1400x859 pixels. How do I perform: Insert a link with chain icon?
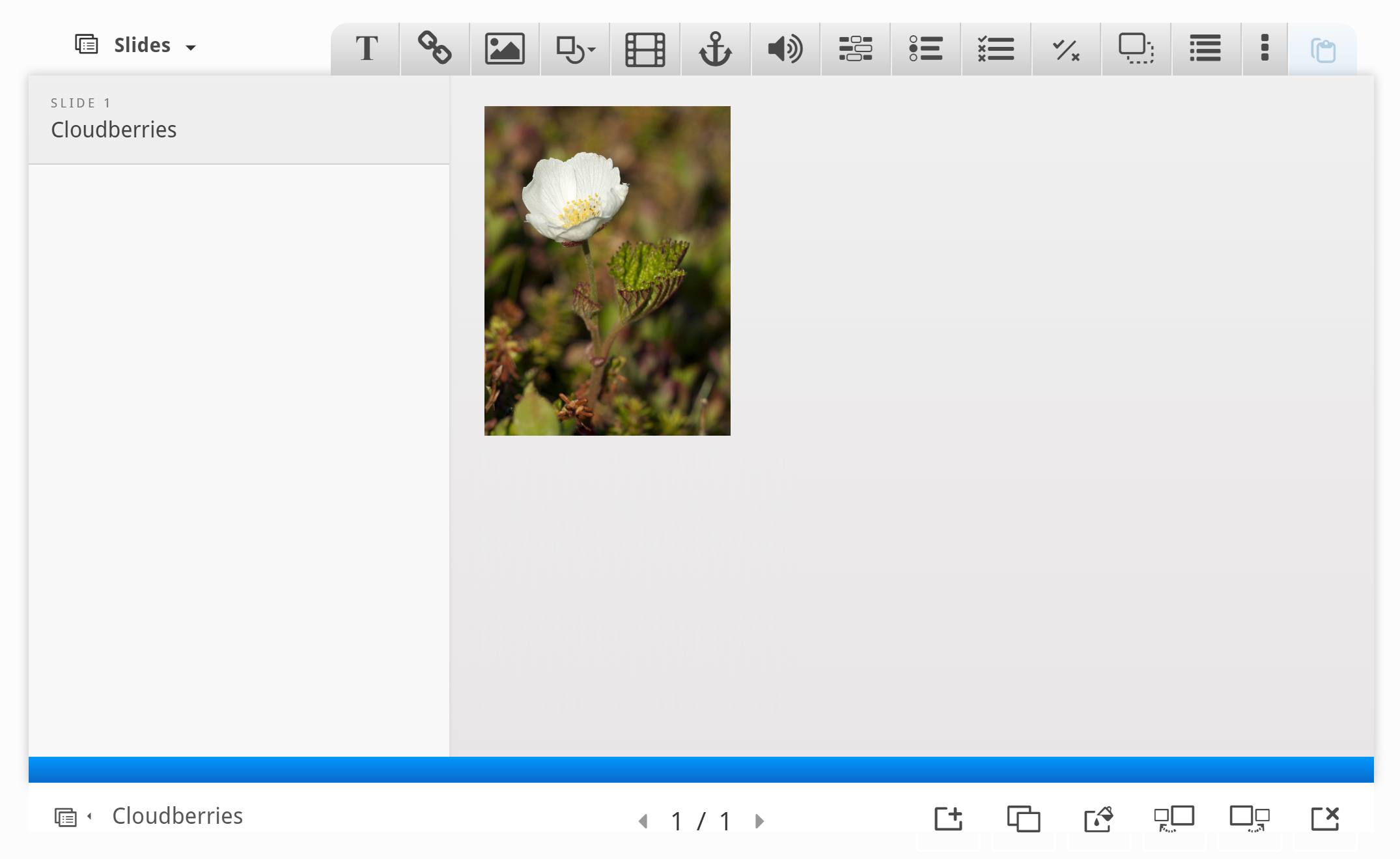(435, 49)
